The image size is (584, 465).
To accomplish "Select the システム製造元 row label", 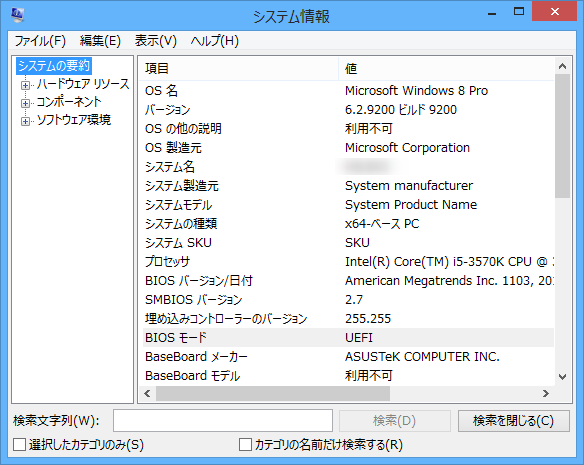I will coord(182,186).
